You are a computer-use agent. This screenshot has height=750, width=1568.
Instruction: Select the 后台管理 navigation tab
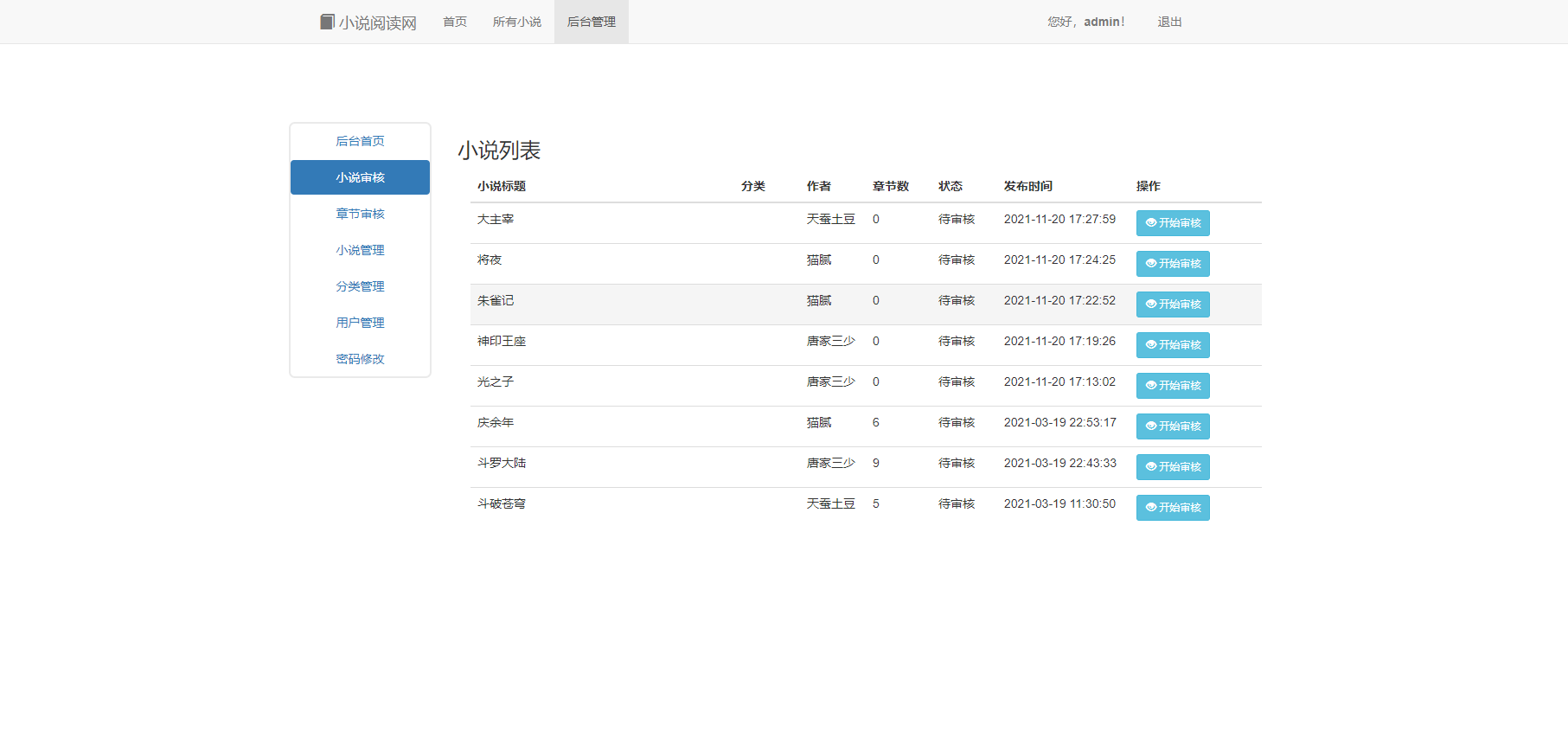coord(592,22)
